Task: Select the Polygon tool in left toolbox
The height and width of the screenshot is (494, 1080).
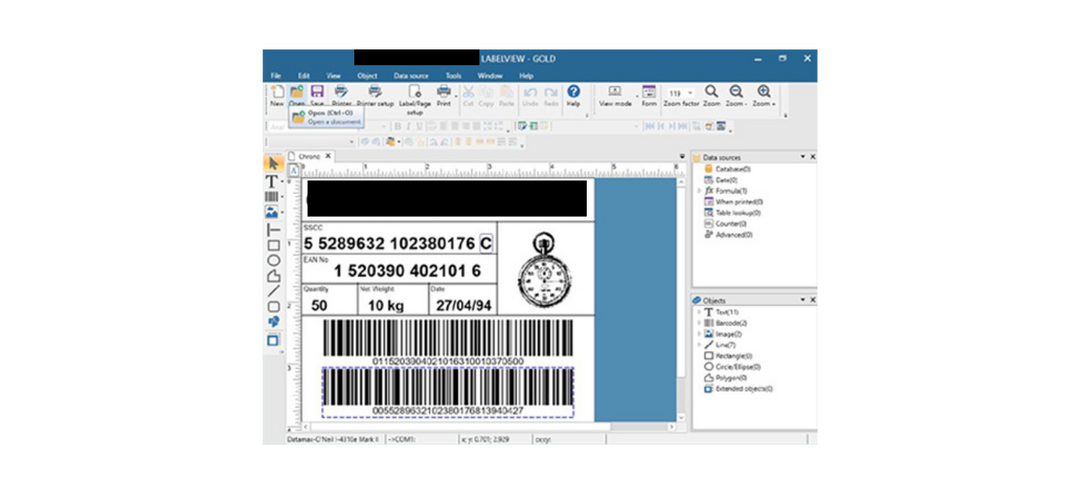Action: 273,276
